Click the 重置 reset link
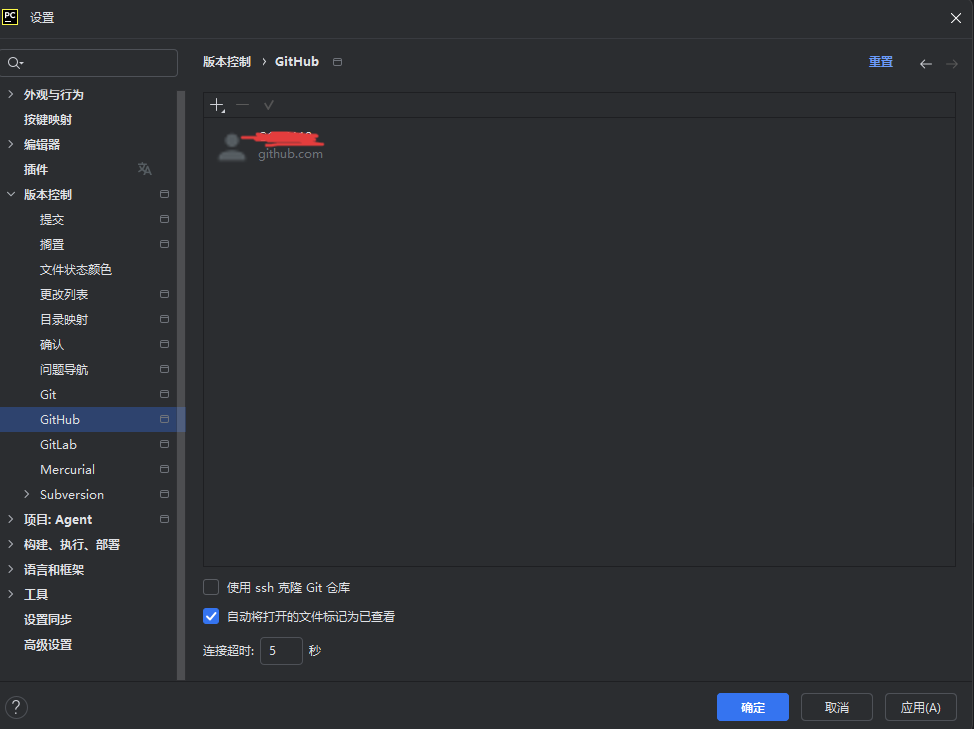The image size is (974, 729). (880, 61)
